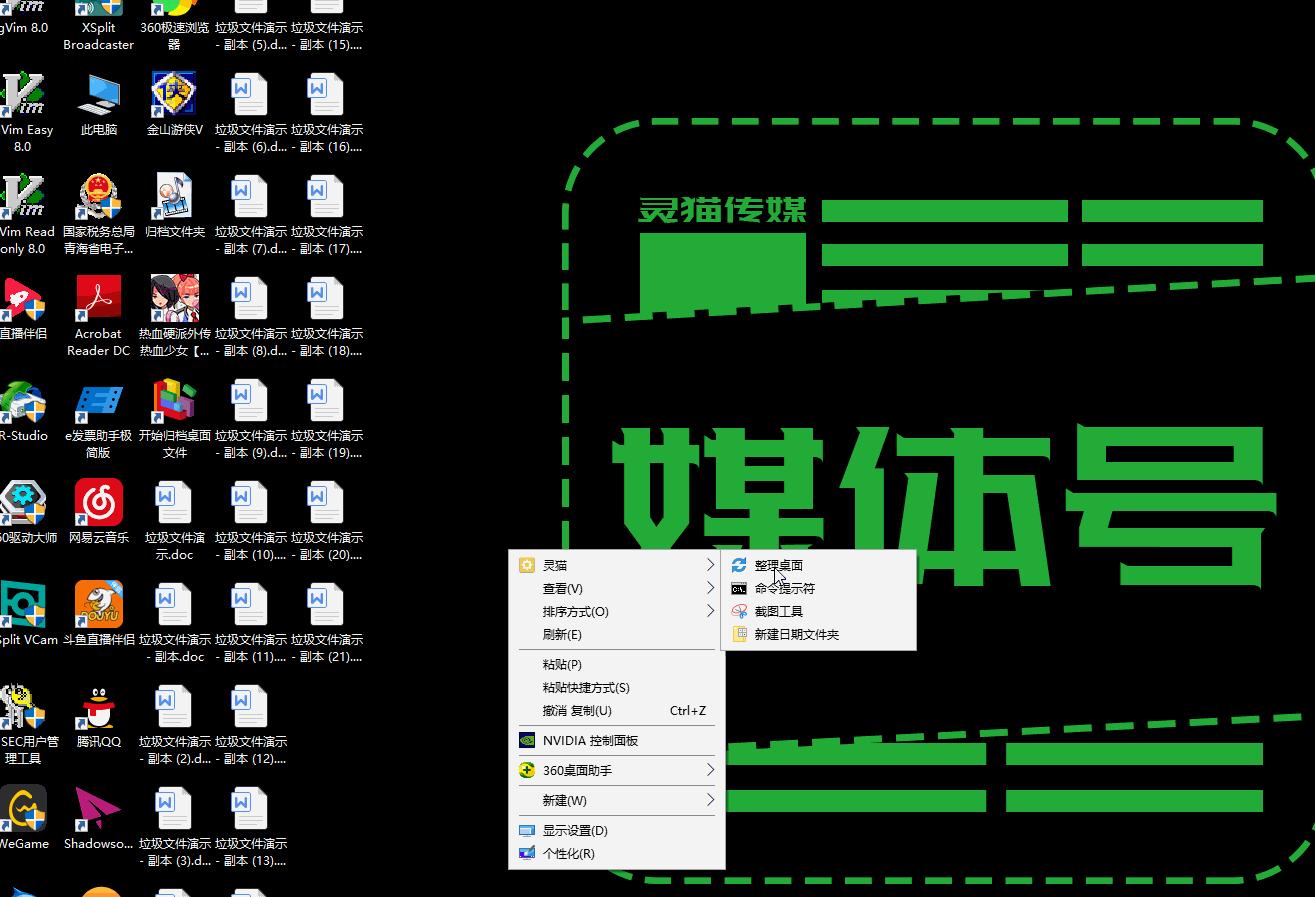Launch XSplit Broadcaster
Image resolution: width=1315 pixels, height=897 pixels.
click(x=97, y=12)
